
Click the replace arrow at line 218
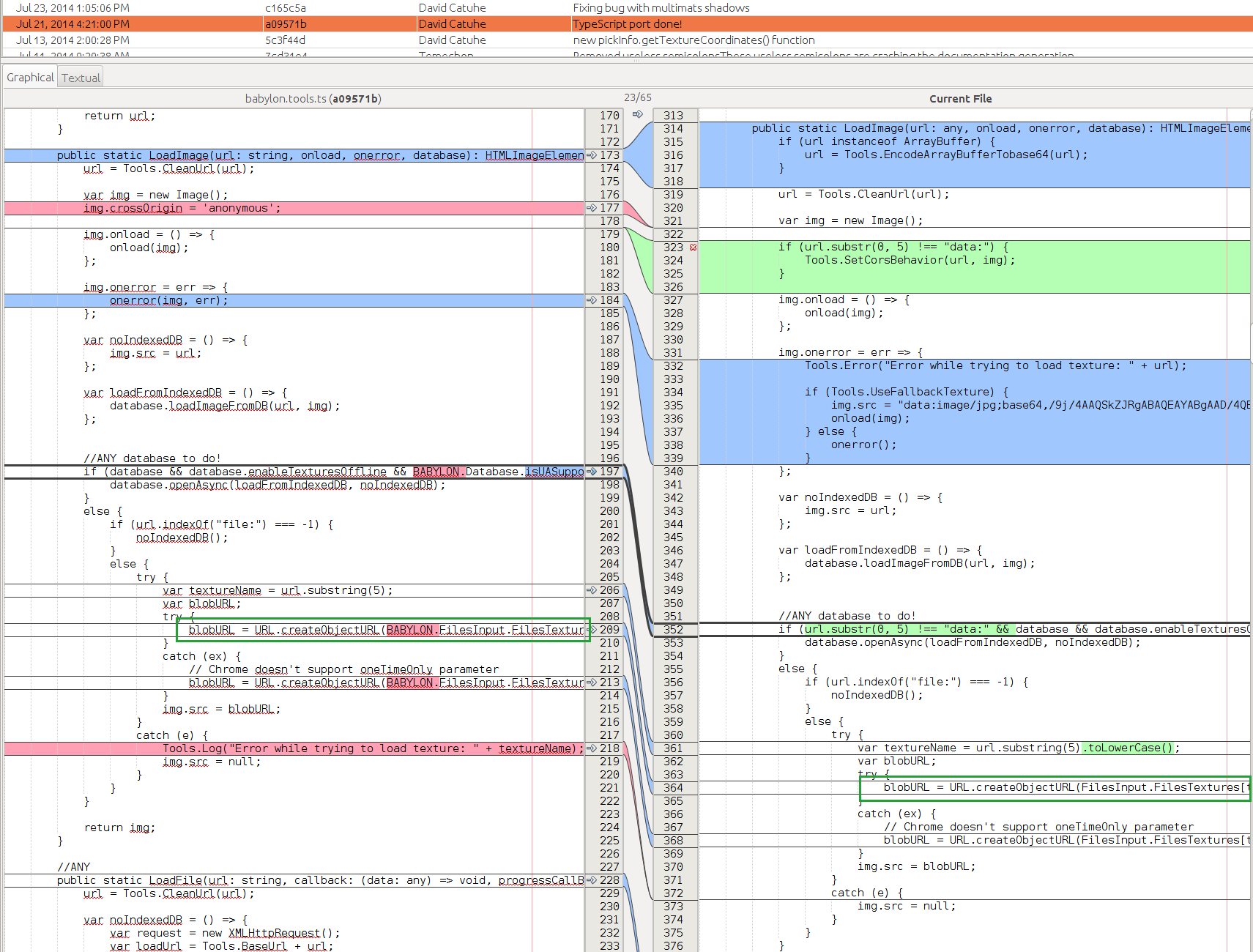coord(592,748)
